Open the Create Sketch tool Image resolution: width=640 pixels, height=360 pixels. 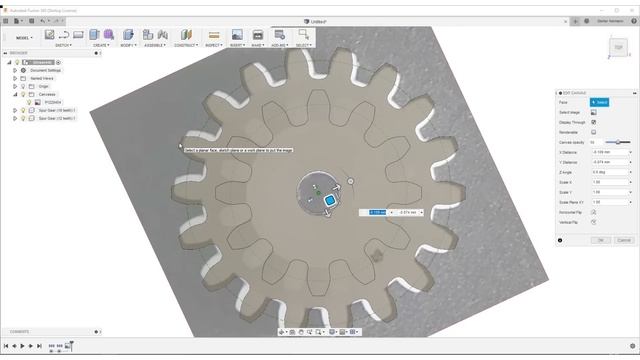tap(49, 35)
